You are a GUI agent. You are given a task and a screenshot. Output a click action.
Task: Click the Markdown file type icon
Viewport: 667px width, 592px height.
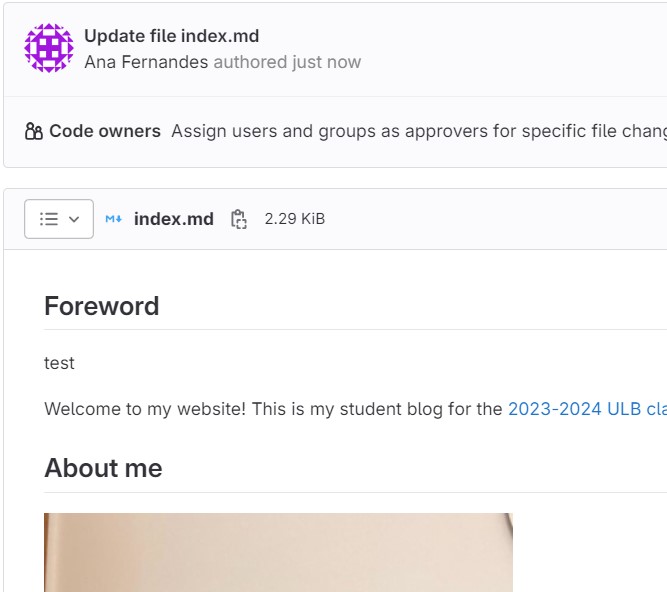(x=114, y=219)
